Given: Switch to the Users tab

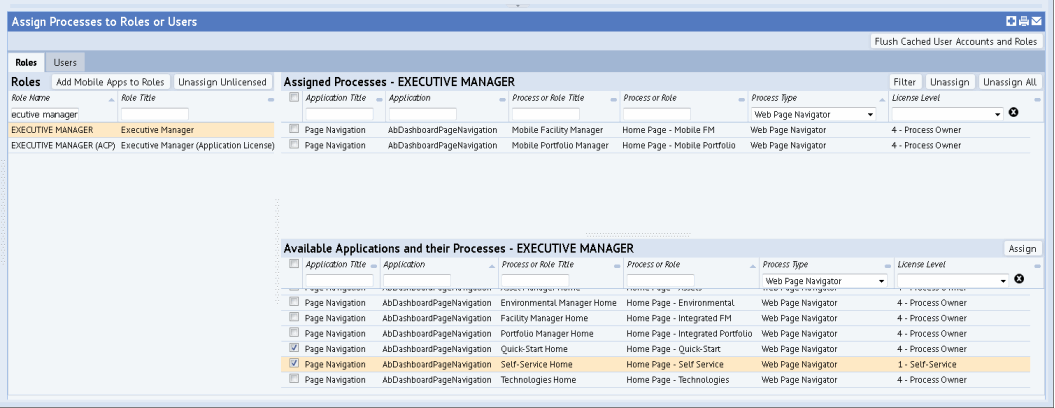Looking at the screenshot, I should [66, 62].
